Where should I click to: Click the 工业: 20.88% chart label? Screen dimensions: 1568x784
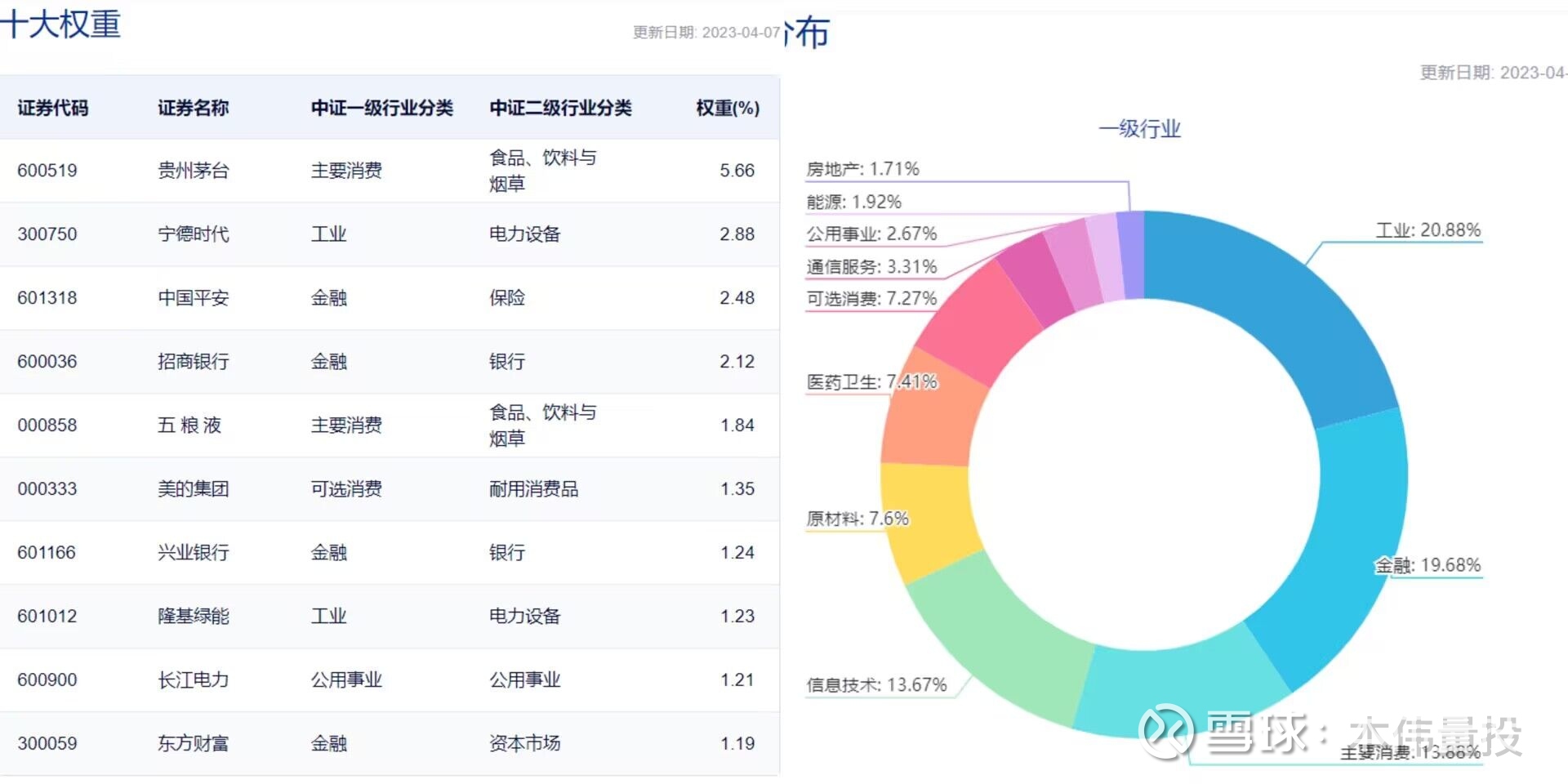tap(1428, 230)
